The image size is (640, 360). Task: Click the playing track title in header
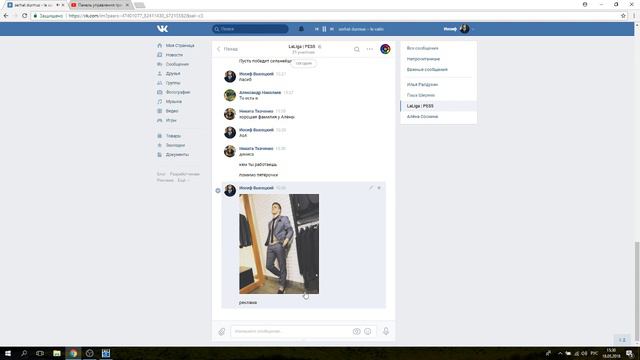point(361,29)
